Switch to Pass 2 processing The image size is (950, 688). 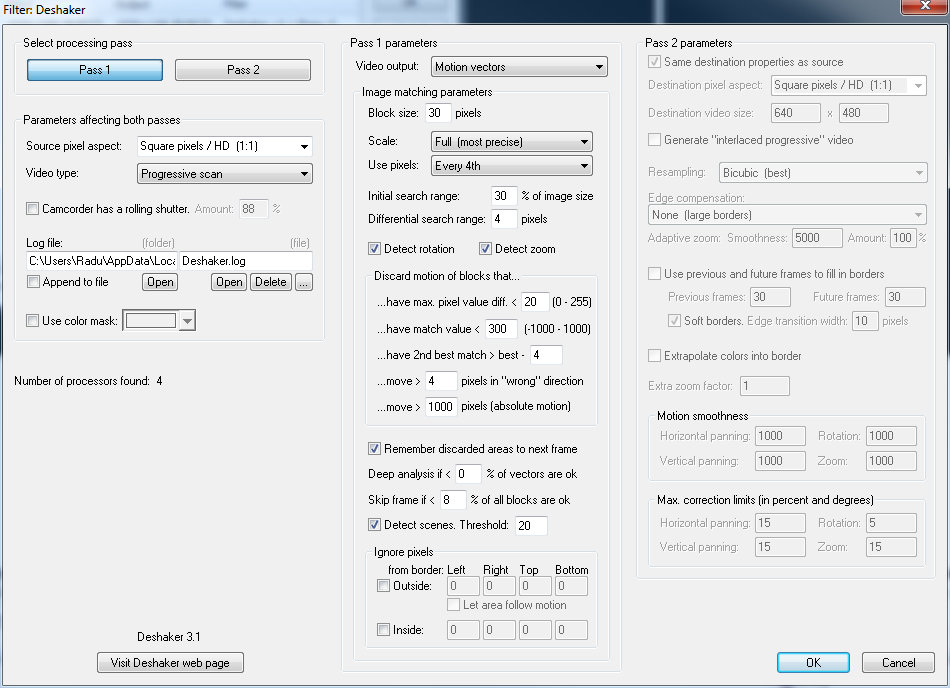click(243, 70)
